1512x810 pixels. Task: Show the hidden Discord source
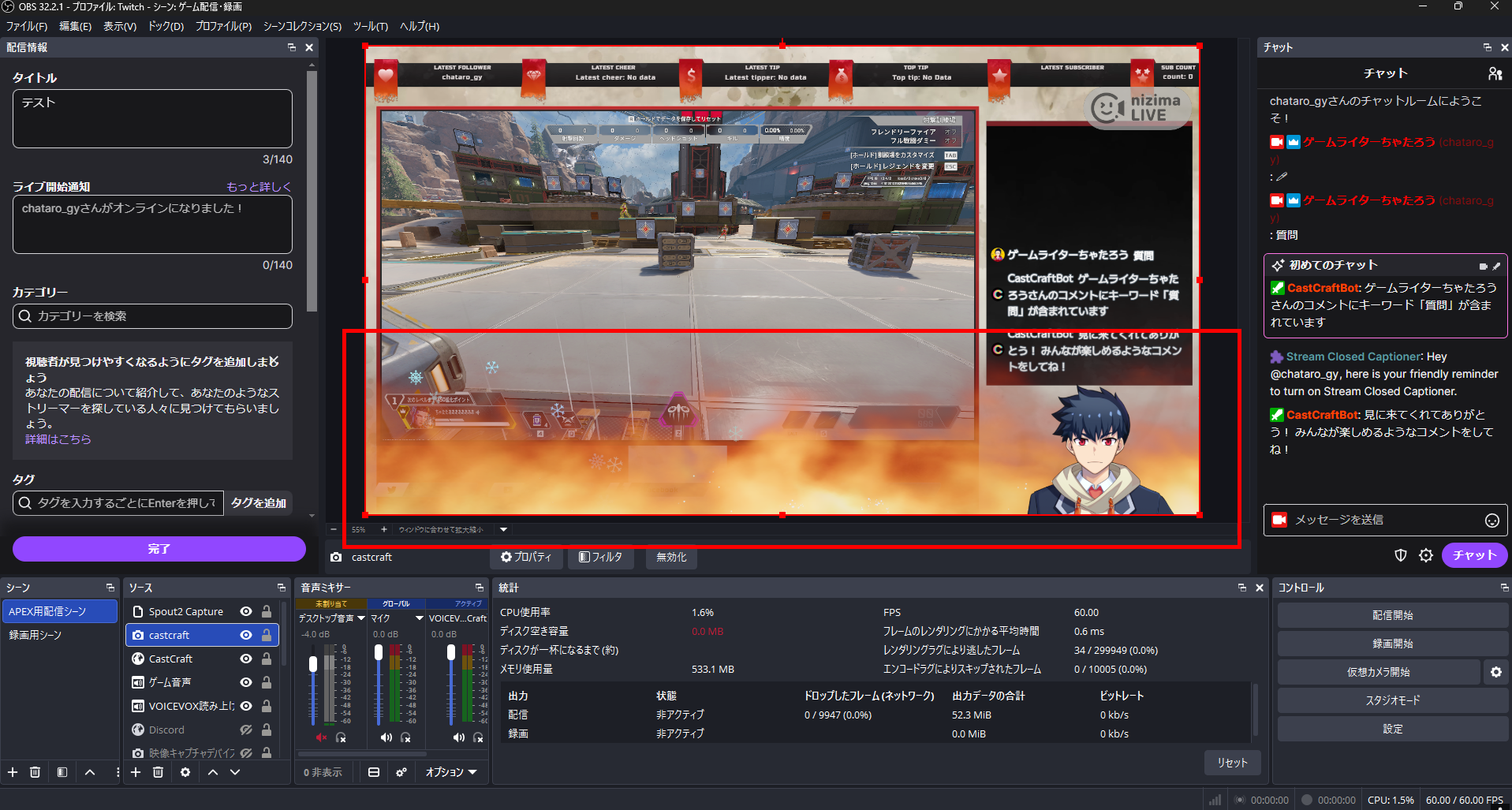pyautogui.click(x=246, y=730)
